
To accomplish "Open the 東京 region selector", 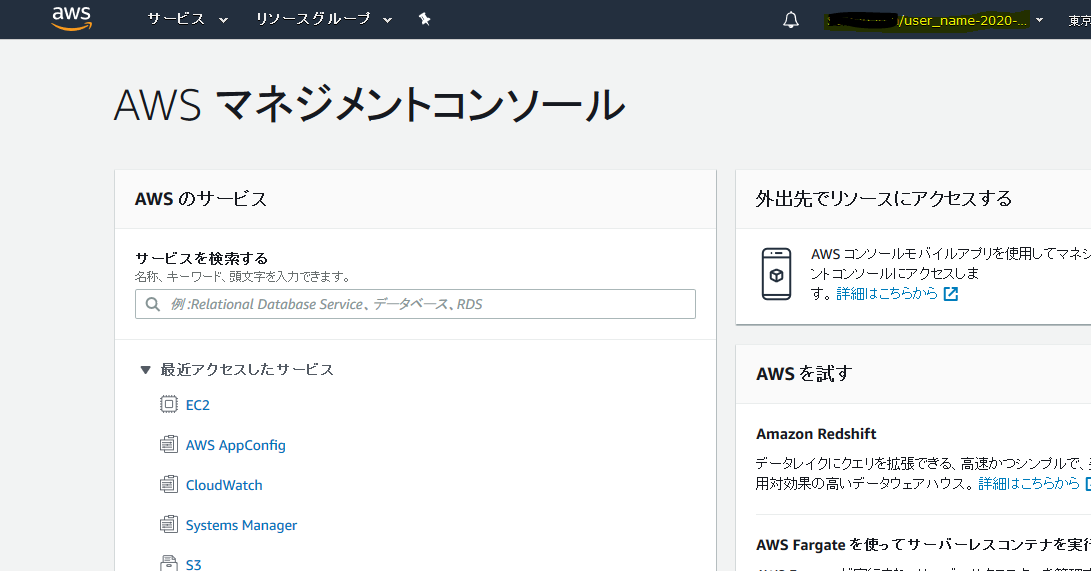I will click(x=1079, y=21).
